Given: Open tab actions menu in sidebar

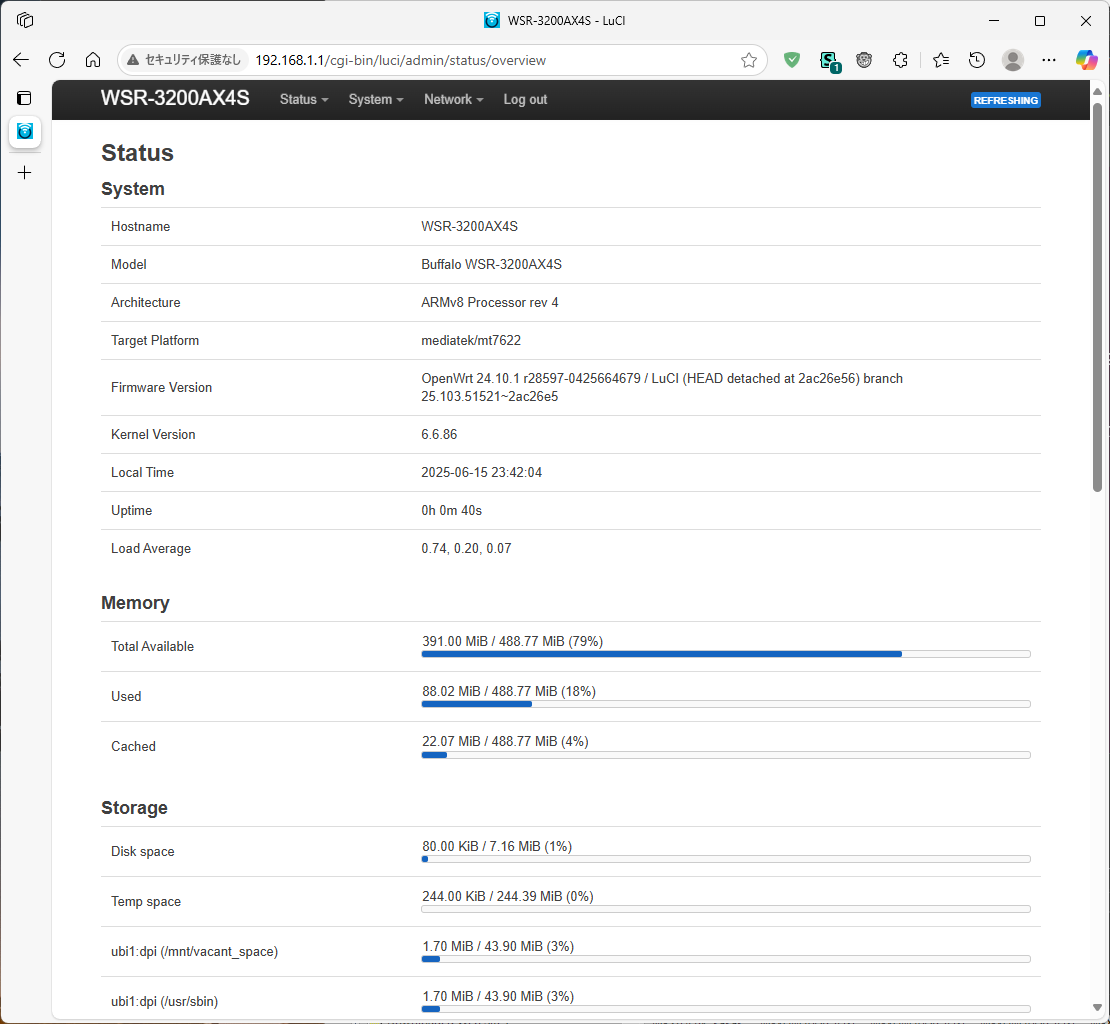Looking at the screenshot, I should coord(25,98).
